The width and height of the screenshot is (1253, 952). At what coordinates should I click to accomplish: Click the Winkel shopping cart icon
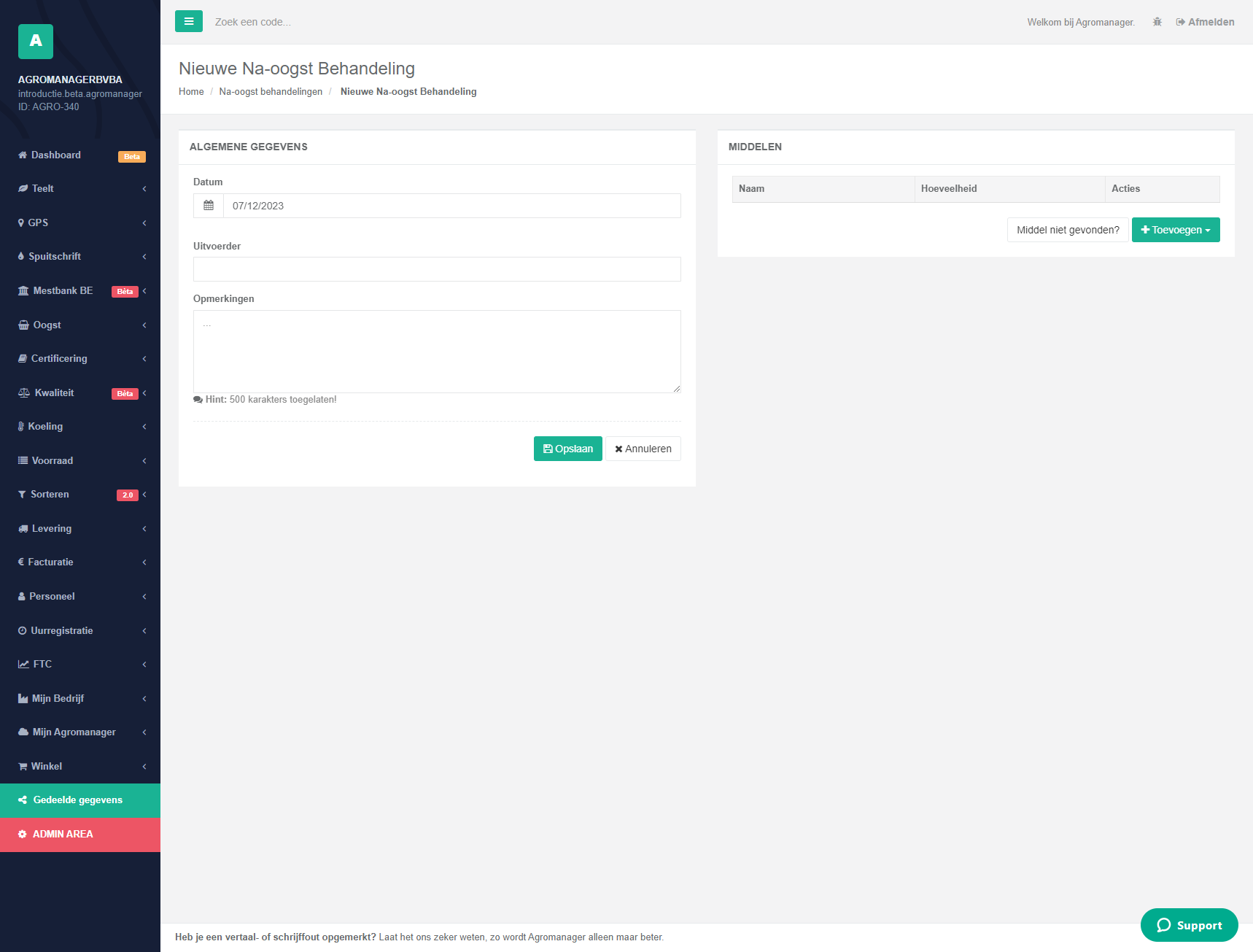pos(23,766)
